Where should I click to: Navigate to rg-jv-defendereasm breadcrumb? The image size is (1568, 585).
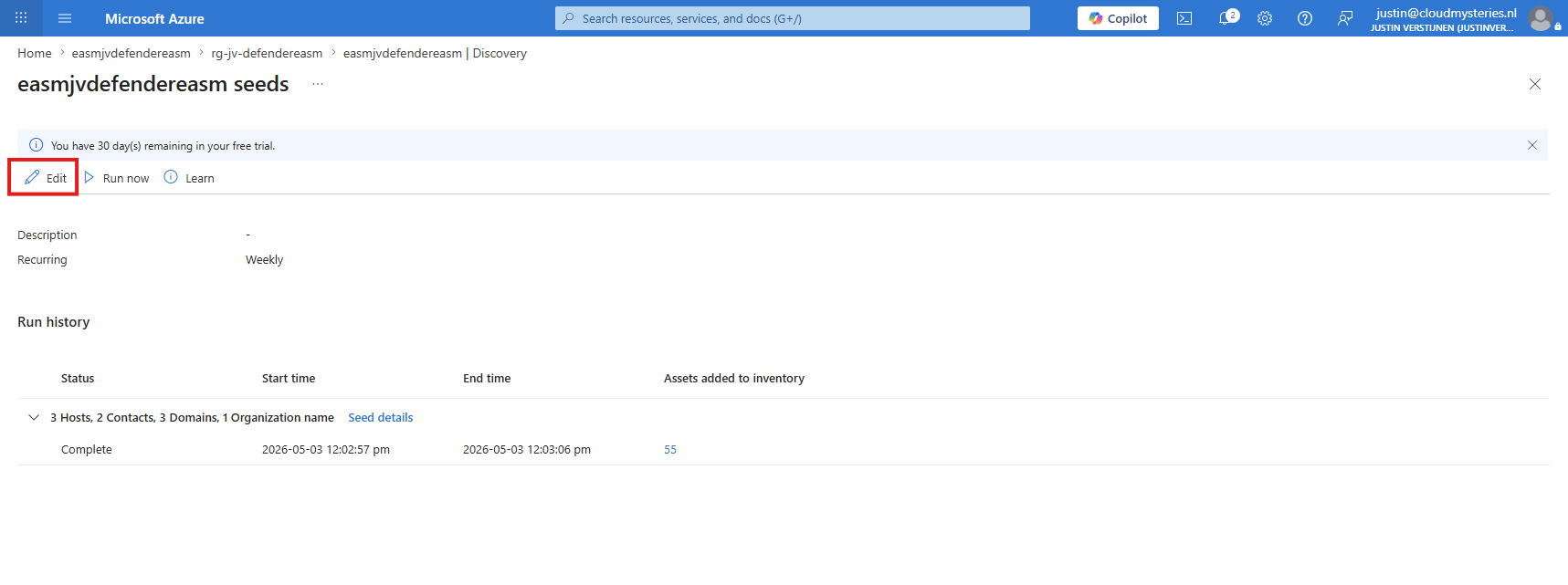267,53
